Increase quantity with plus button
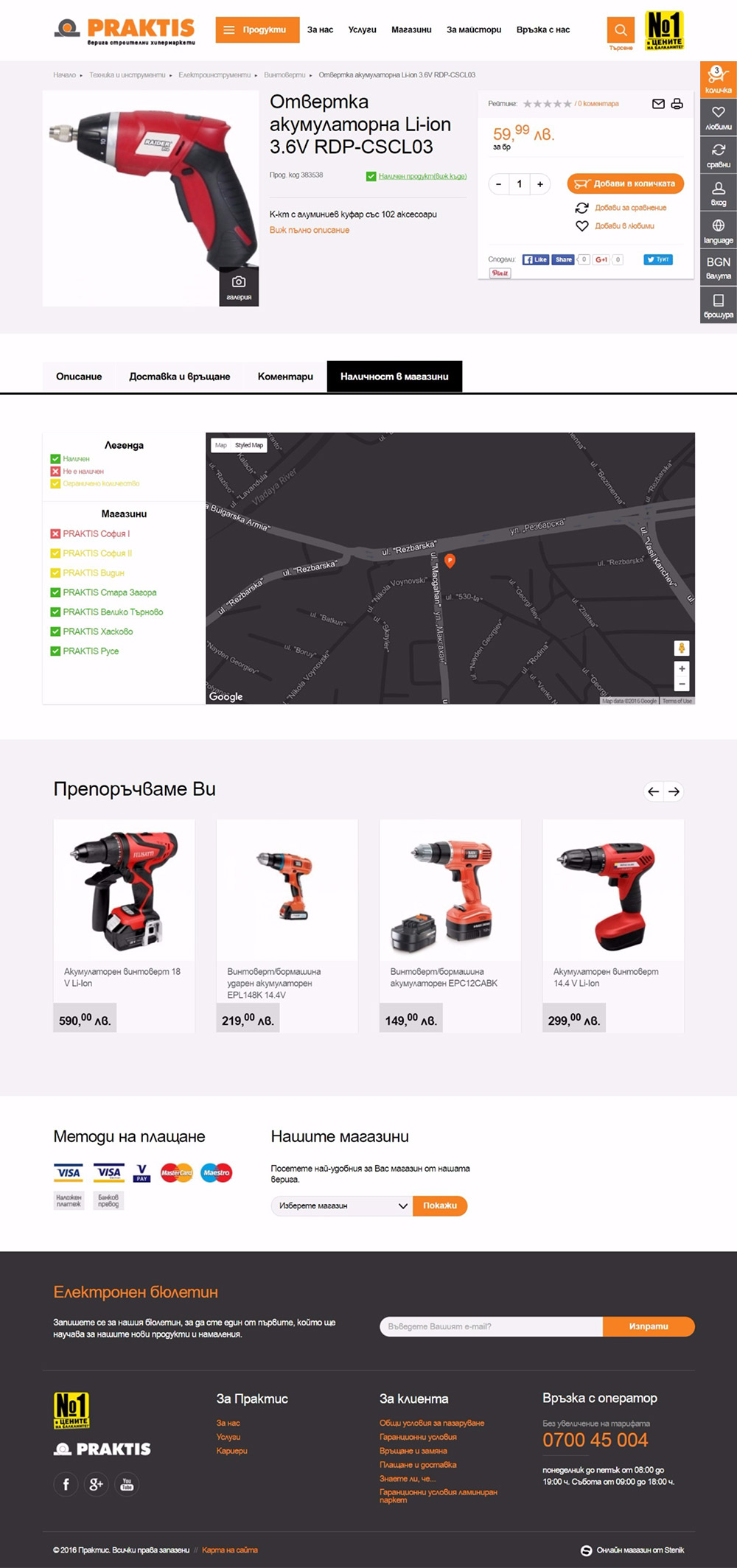Viewport: 737px width, 1568px height. click(540, 184)
